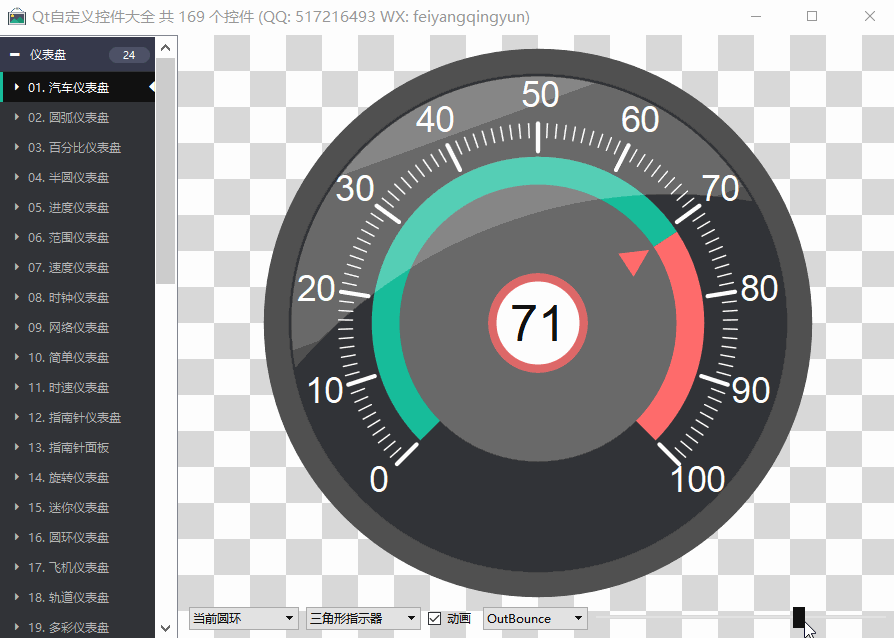
Task: Select 01. 汽车仪表盘 item
Action: (78, 87)
